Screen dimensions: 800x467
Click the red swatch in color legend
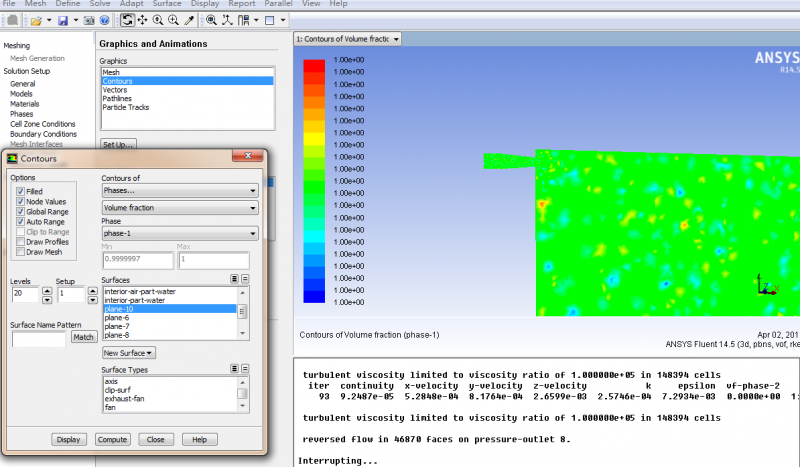tap(314, 64)
